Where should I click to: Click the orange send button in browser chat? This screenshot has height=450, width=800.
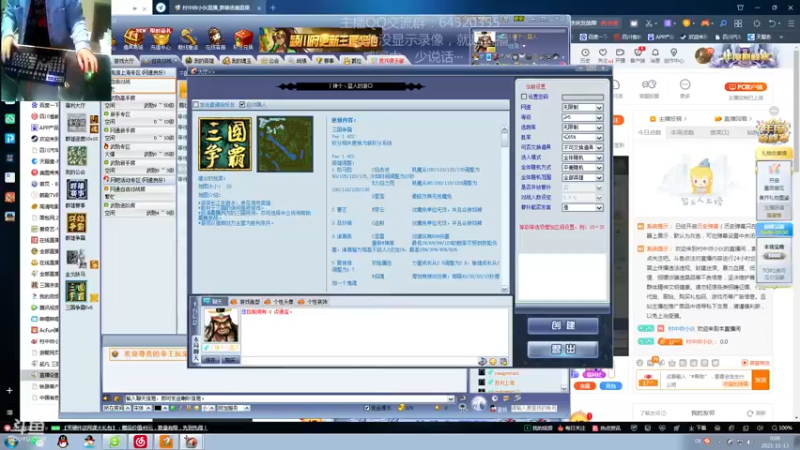coord(760,380)
